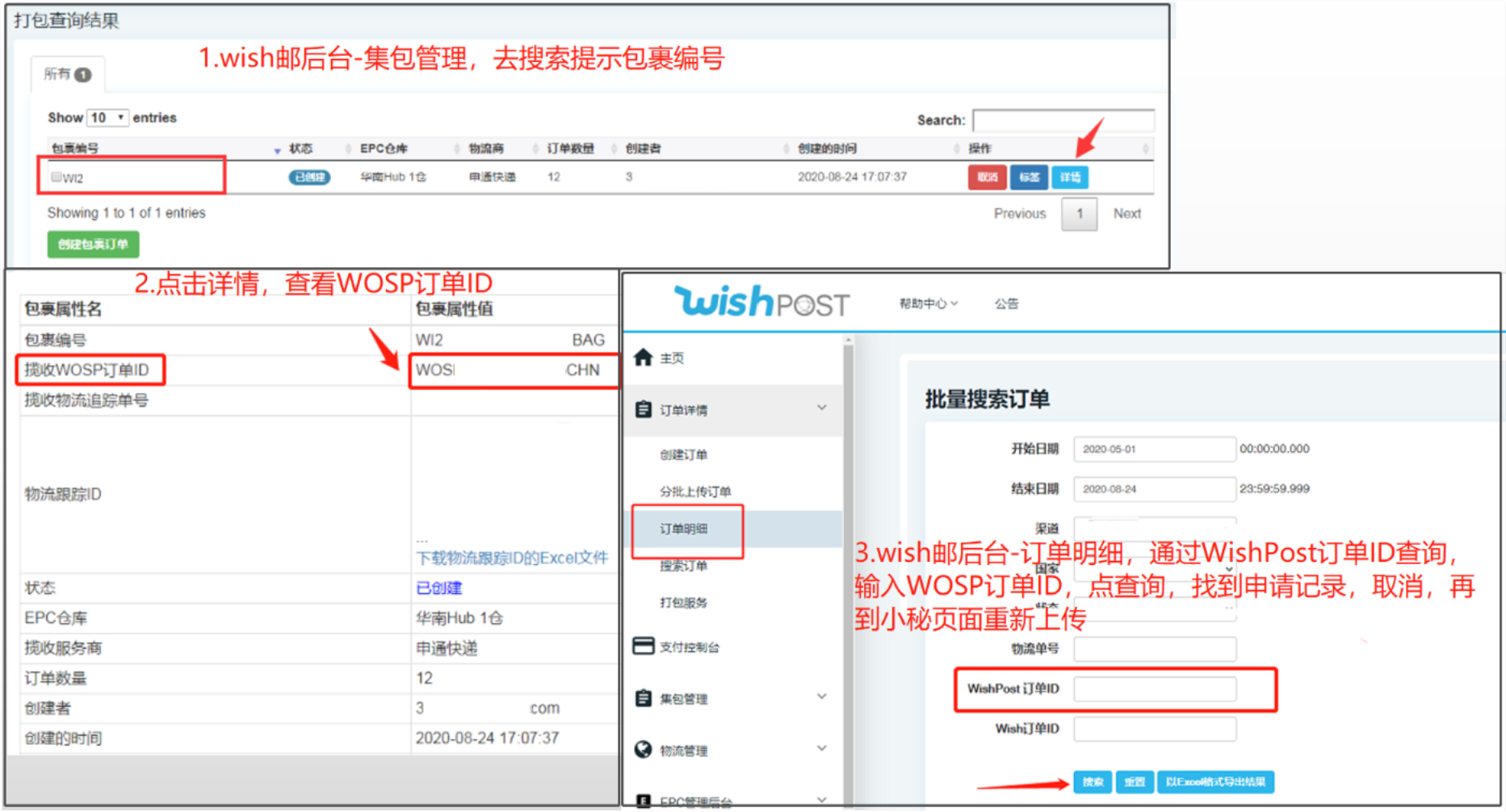Collapse the 订单详情 sidebar section chevron
Viewport: 1506px width, 812px height.
[x=821, y=408]
